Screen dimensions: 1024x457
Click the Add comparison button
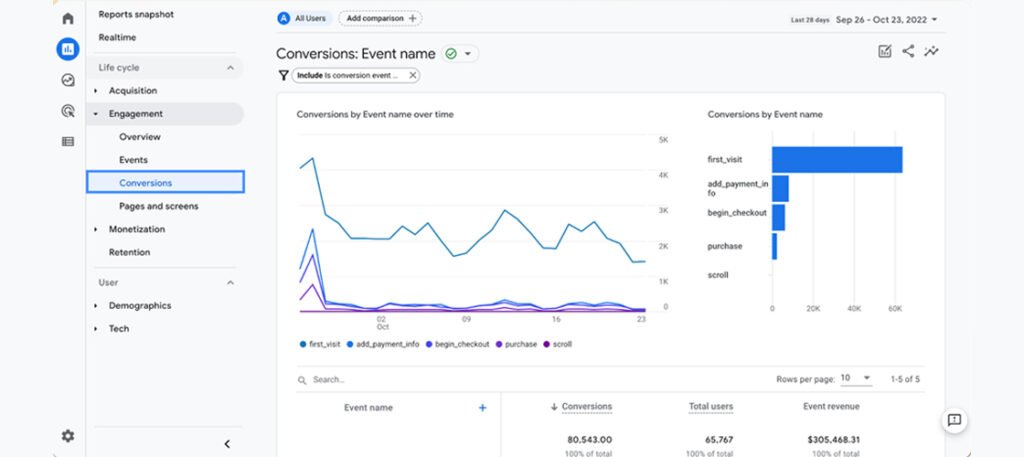tap(379, 18)
